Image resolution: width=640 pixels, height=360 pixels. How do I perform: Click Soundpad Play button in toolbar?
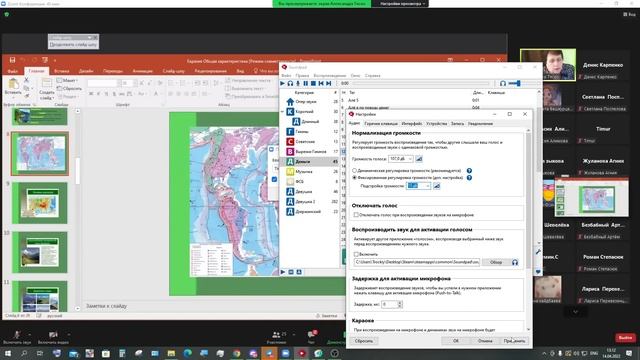282,83
